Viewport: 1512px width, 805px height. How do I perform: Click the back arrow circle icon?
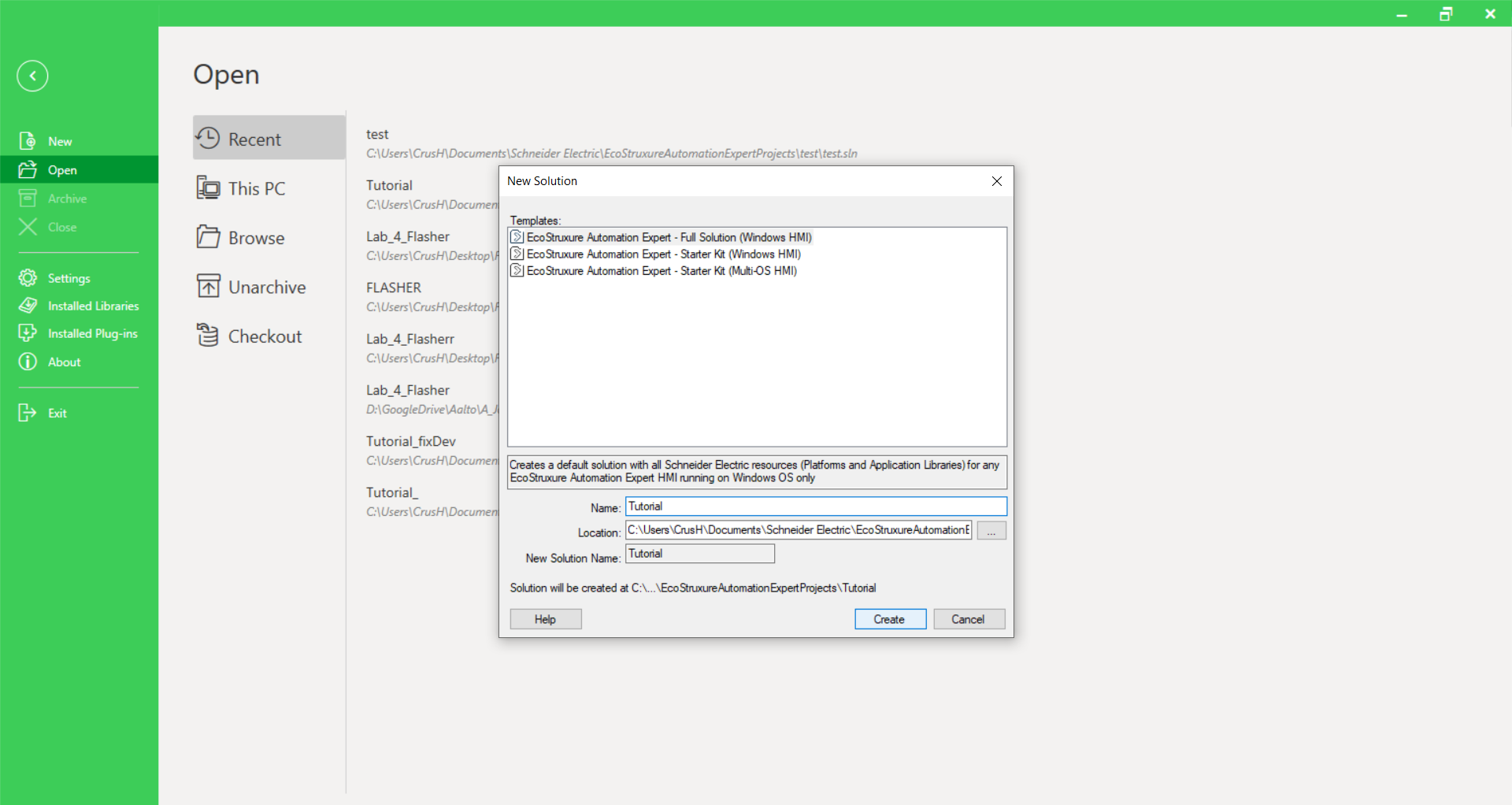32,76
